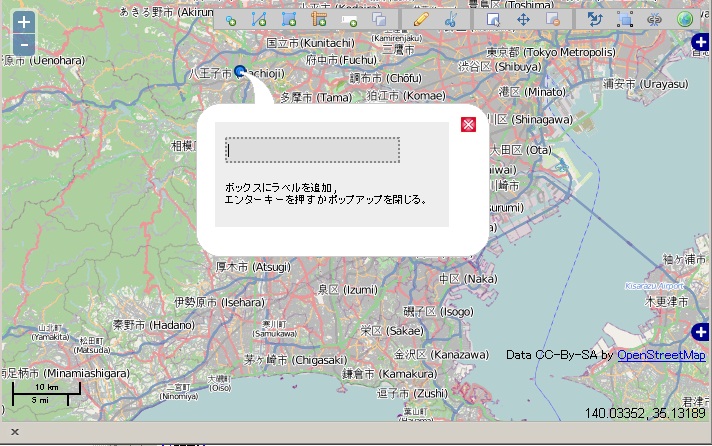Select the draw point tool

click(x=231, y=19)
